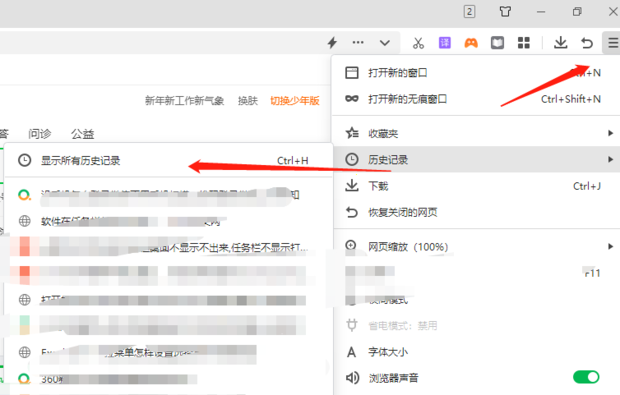
Task: Open the three-dots more options icon
Action: [x=358, y=42]
